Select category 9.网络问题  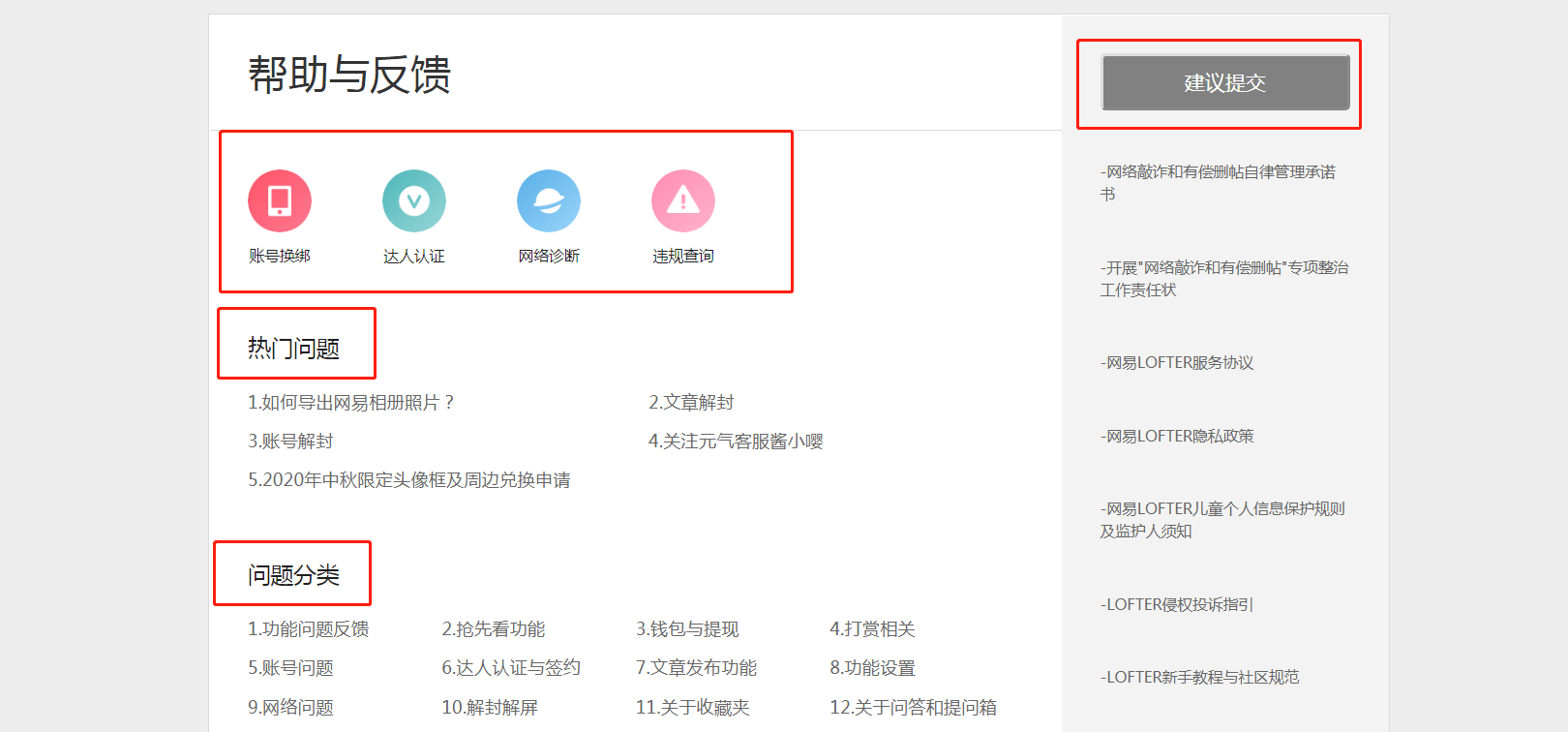tap(290, 707)
